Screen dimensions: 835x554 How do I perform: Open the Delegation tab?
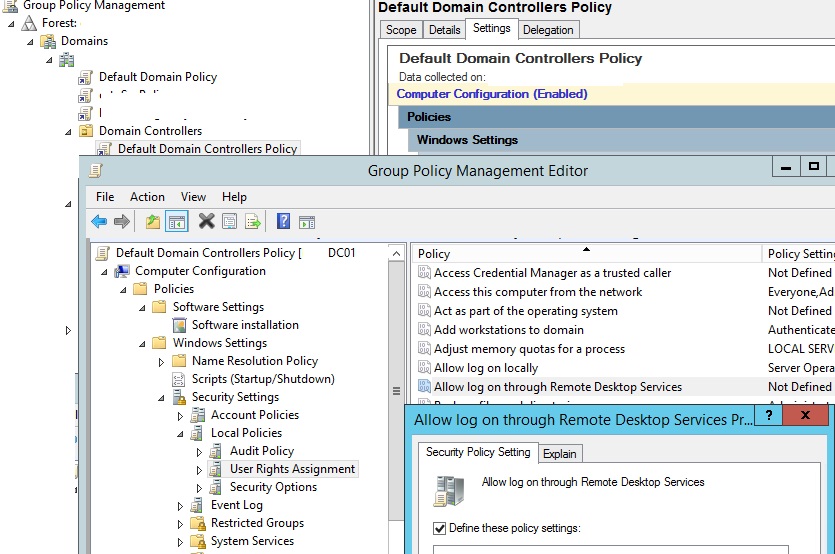[x=548, y=30]
